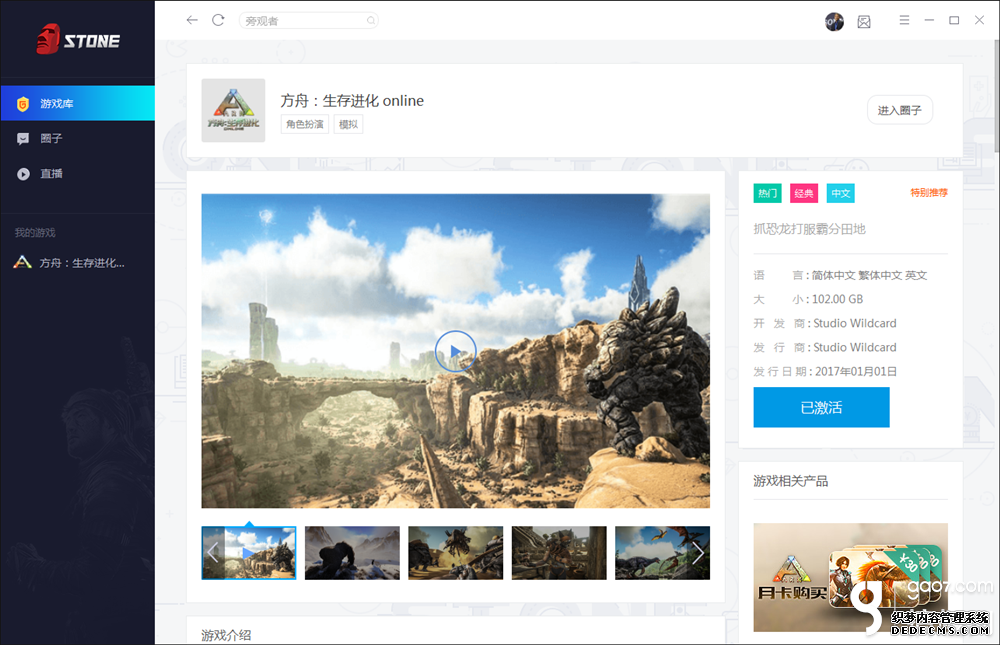Click the release date 2017年01月01日

(x=856, y=371)
